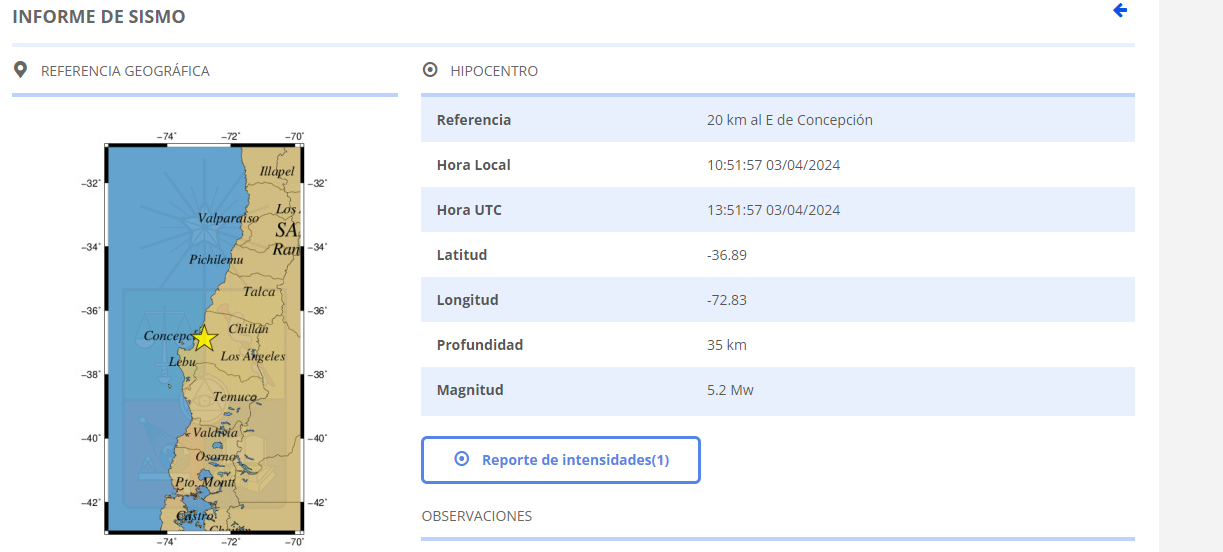This screenshot has width=1223, height=552.
Task: Click Lebu label on the map
Action: (182, 361)
